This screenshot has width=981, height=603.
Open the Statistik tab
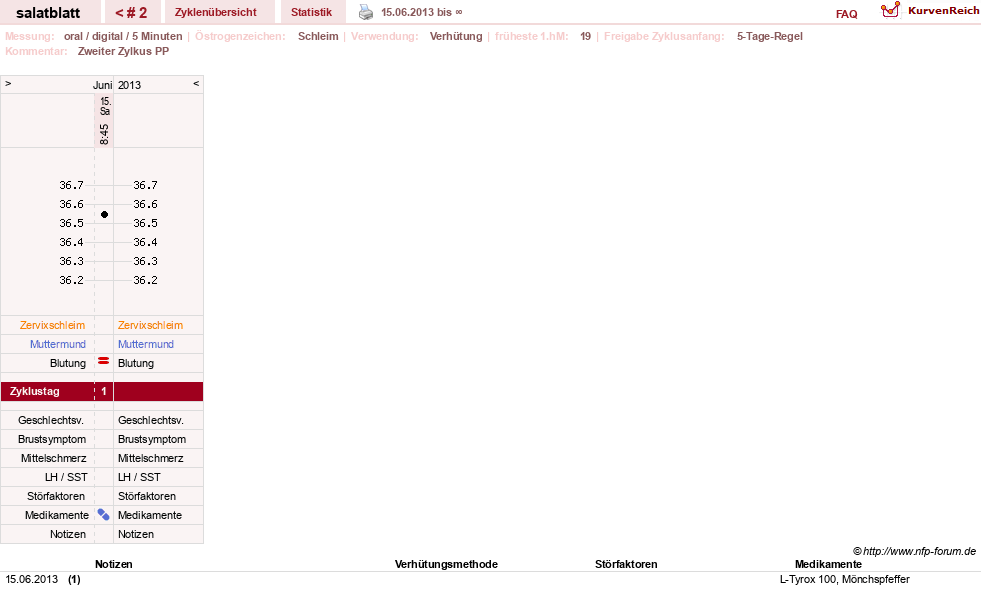tap(312, 12)
